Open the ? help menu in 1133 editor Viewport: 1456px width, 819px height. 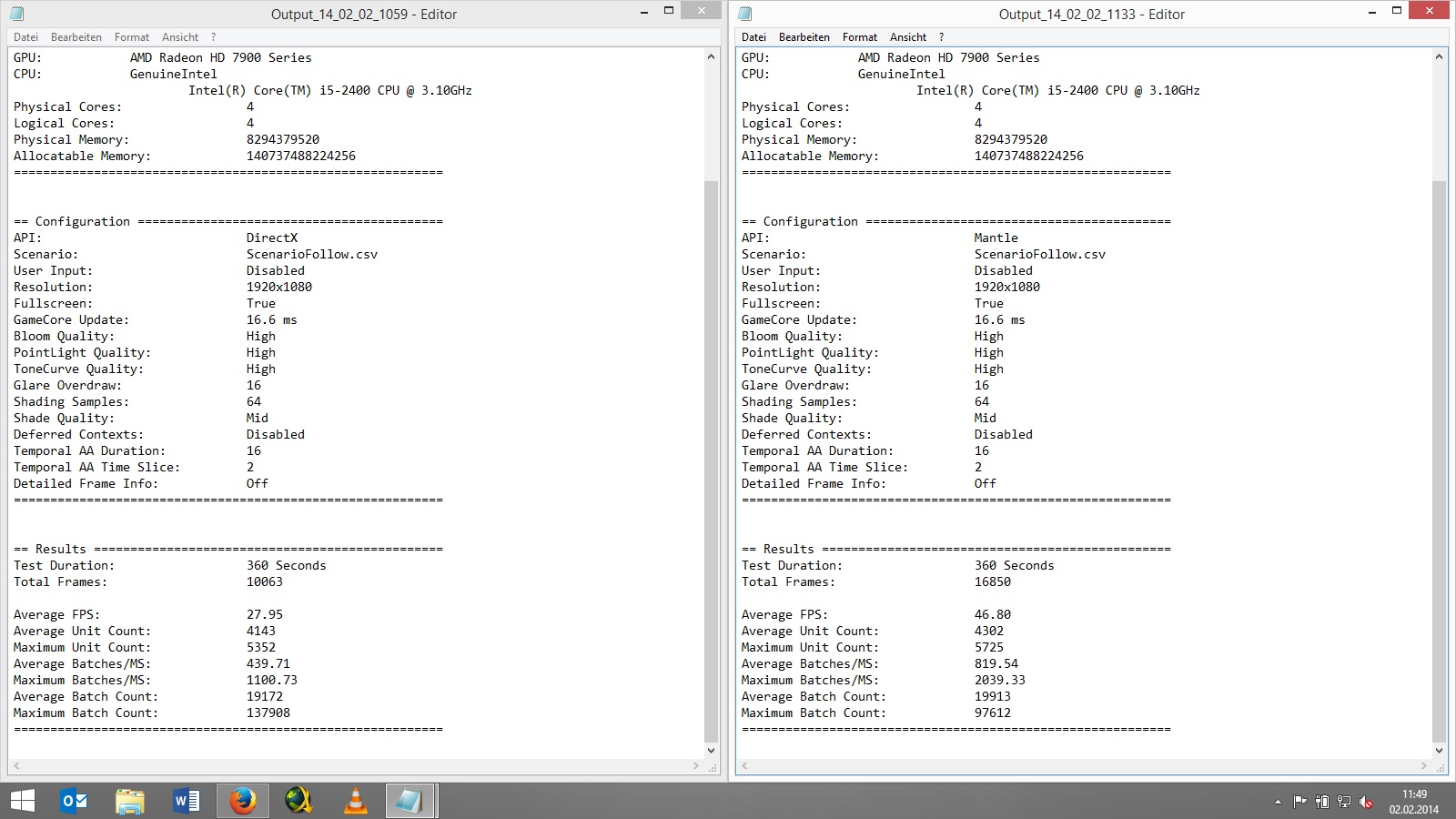point(942,37)
